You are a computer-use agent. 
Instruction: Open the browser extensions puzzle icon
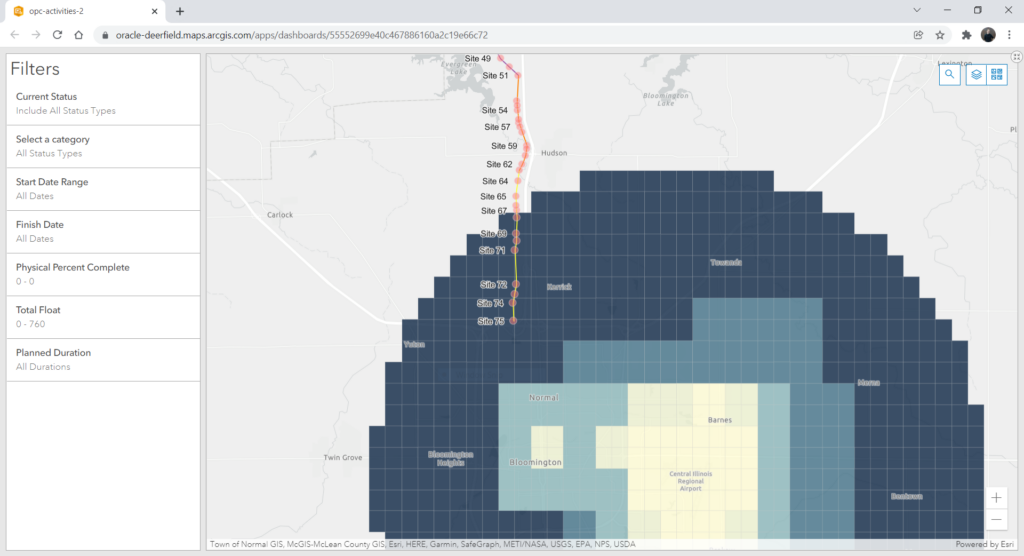[x=966, y=35]
